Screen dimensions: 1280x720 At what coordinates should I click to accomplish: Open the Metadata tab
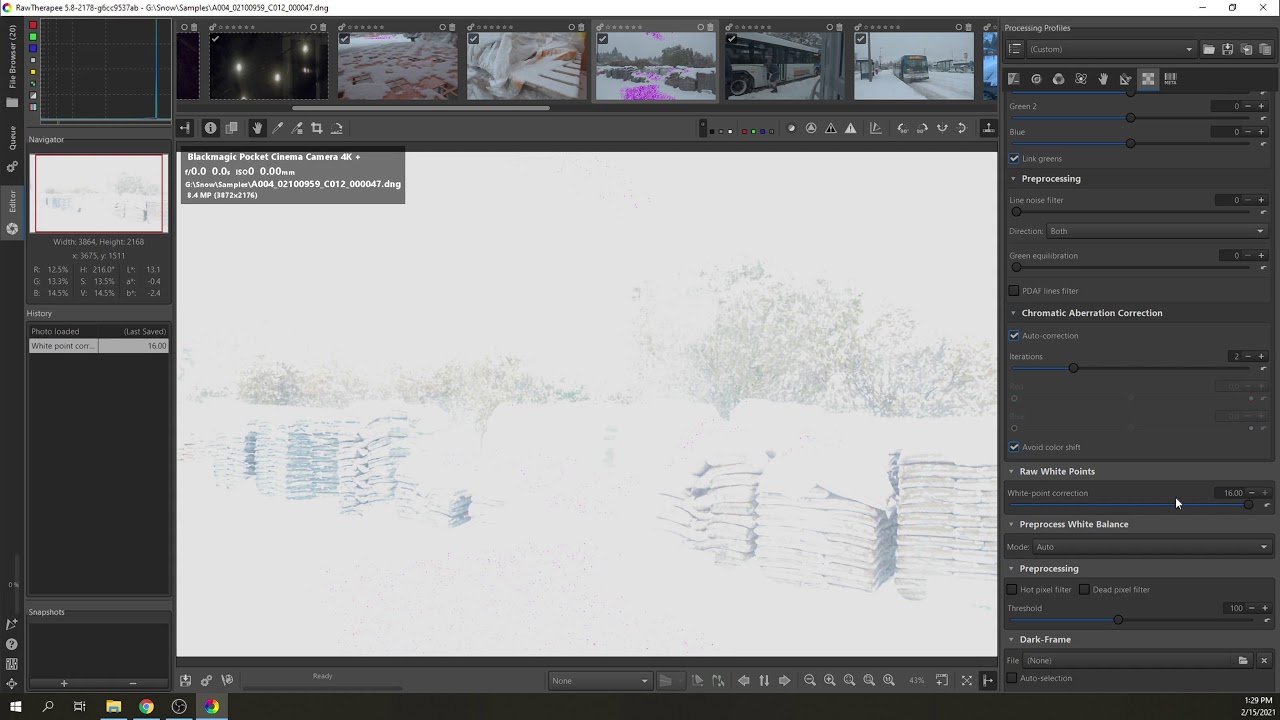coord(1170,79)
